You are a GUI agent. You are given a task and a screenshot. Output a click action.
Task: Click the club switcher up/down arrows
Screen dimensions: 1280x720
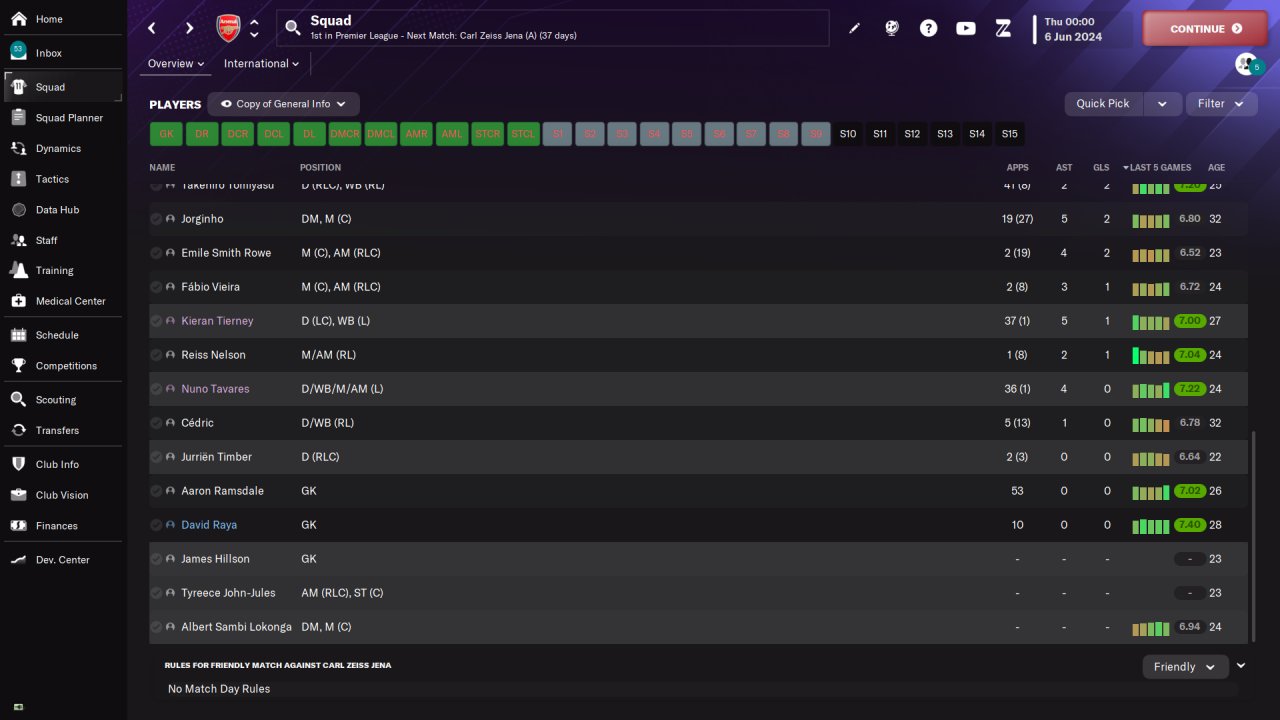click(254, 28)
